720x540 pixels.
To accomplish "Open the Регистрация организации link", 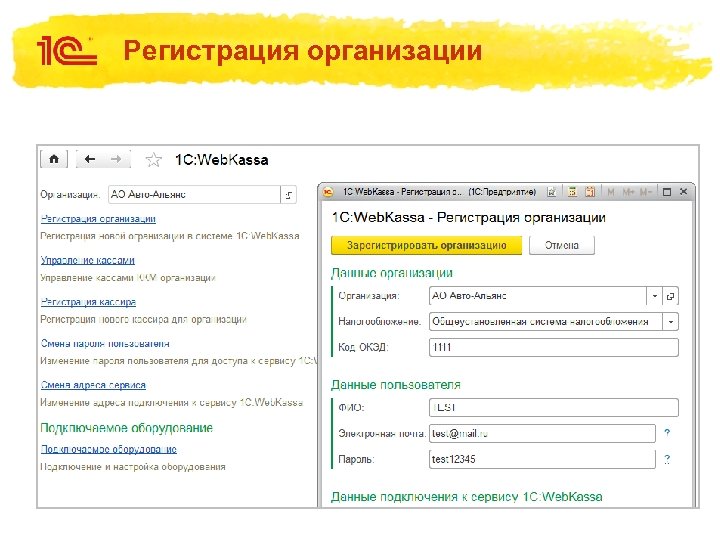I will tap(98, 219).
